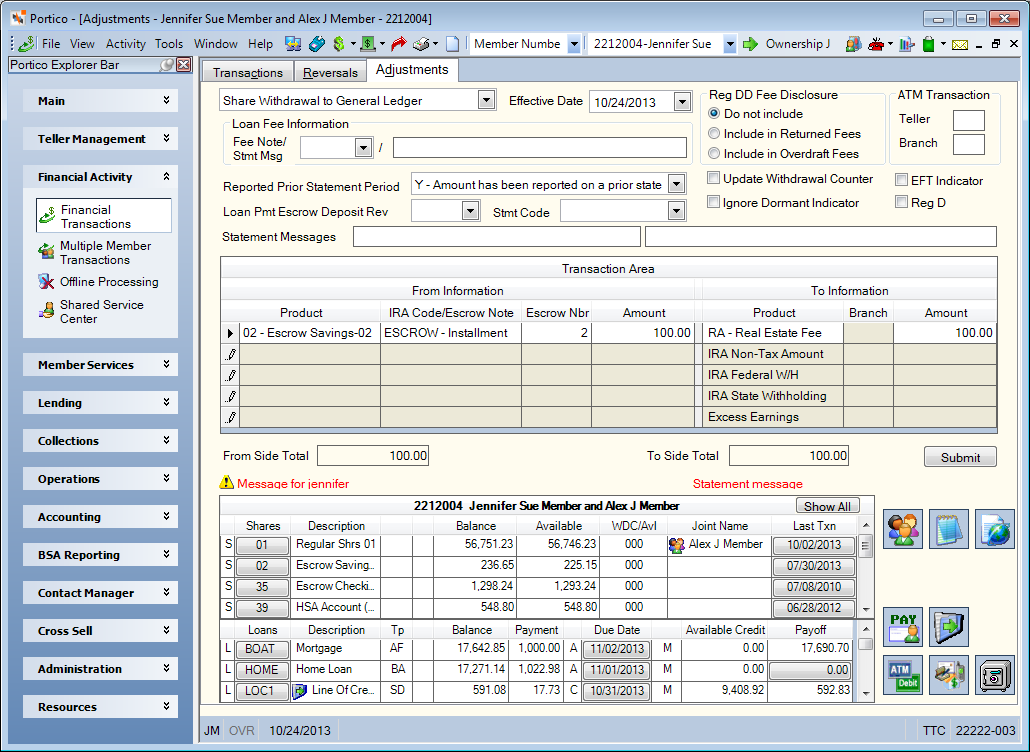Viewport: 1030px width, 752px height.
Task: Click the Show All button
Action: tap(827, 506)
